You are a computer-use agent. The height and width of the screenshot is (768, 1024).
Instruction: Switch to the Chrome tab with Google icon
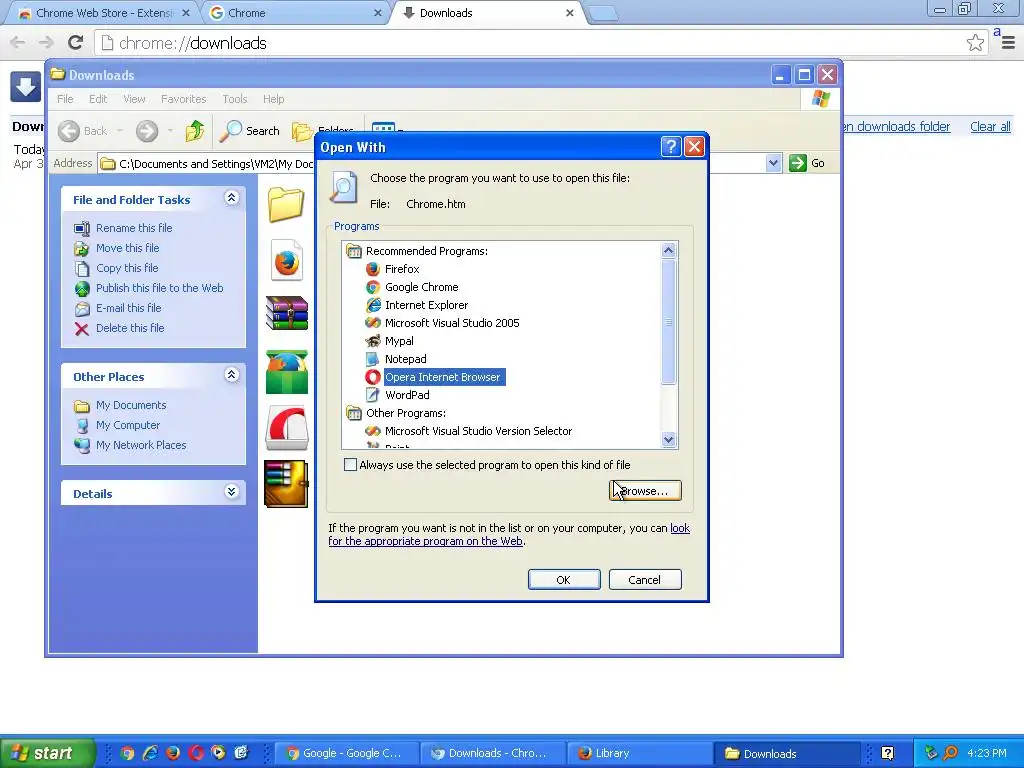(295, 13)
